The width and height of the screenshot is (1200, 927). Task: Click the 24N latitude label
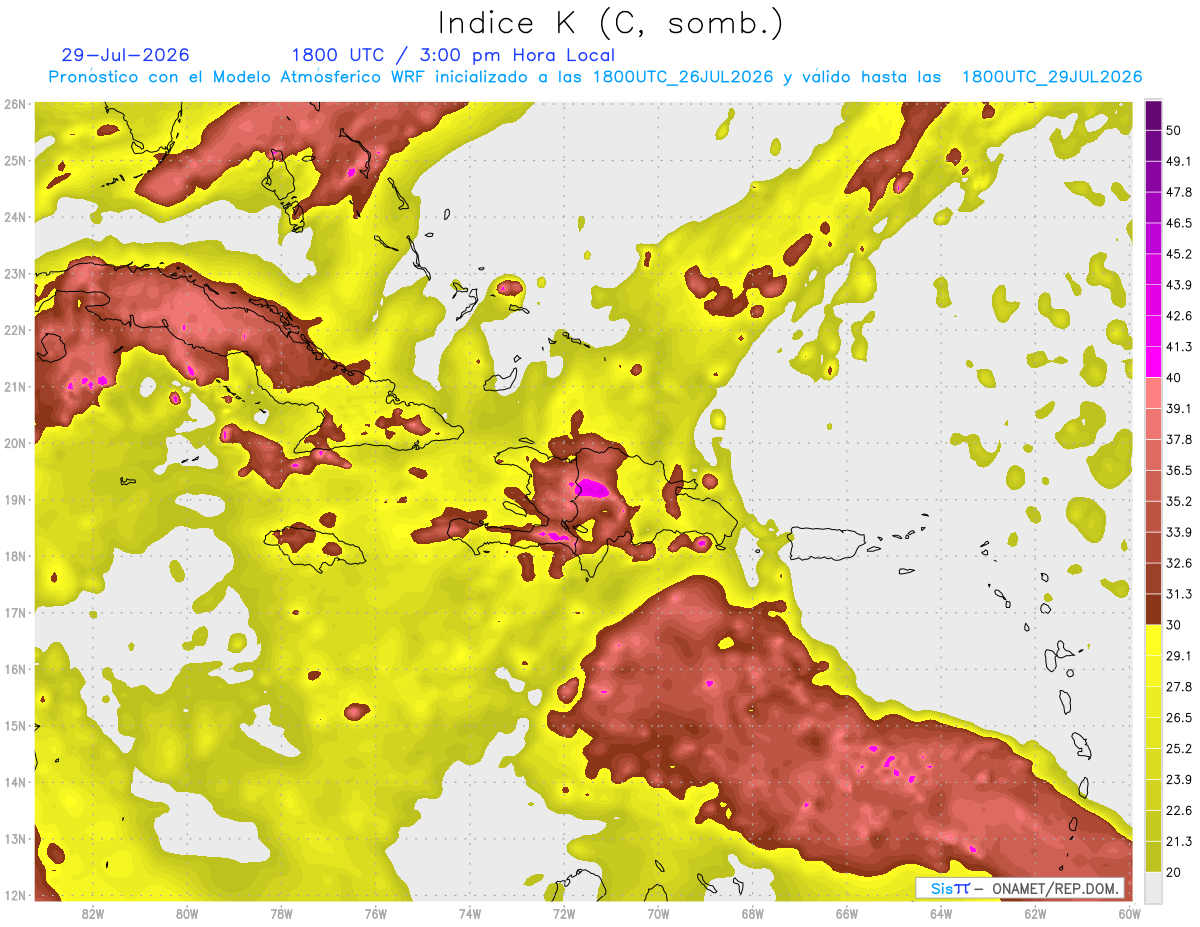tap(14, 217)
